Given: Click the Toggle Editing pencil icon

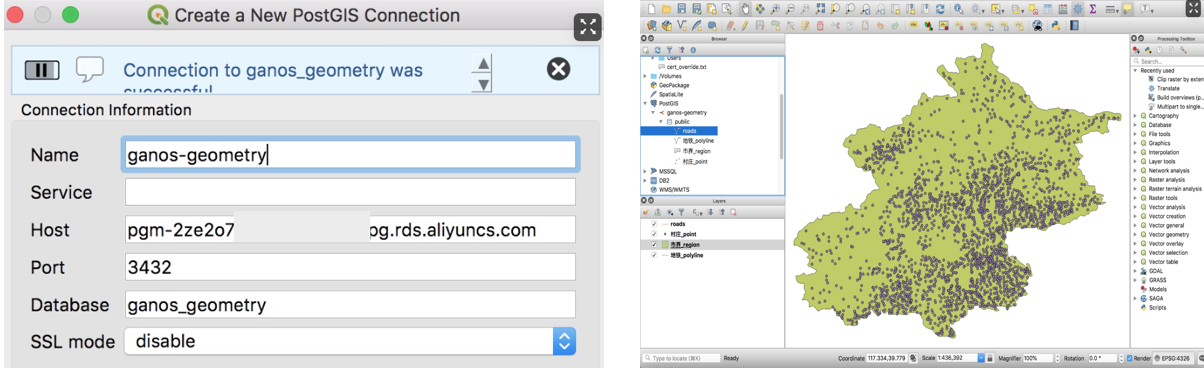Looking at the screenshot, I should click(x=744, y=25).
